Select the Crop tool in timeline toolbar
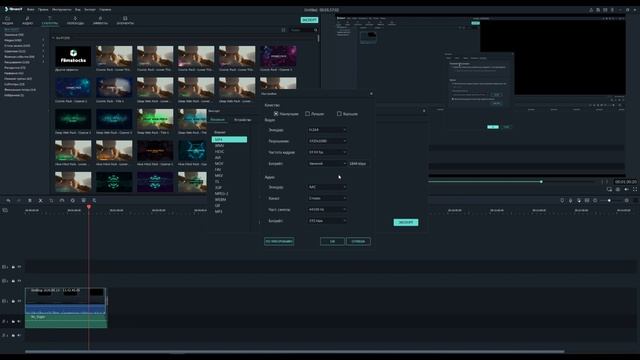 pos(51,200)
